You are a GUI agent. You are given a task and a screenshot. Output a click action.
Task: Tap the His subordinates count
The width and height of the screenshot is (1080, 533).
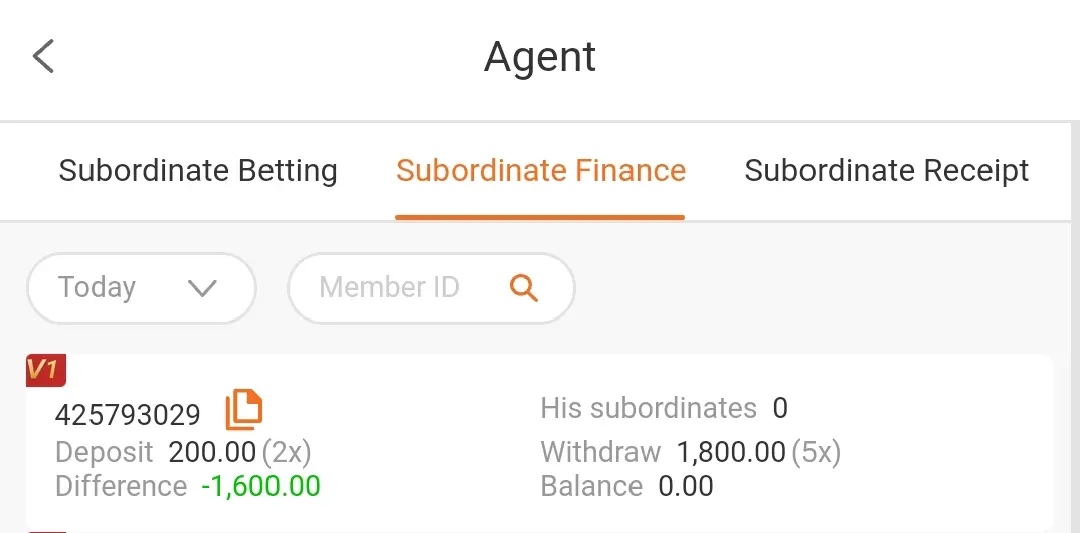tap(780, 408)
